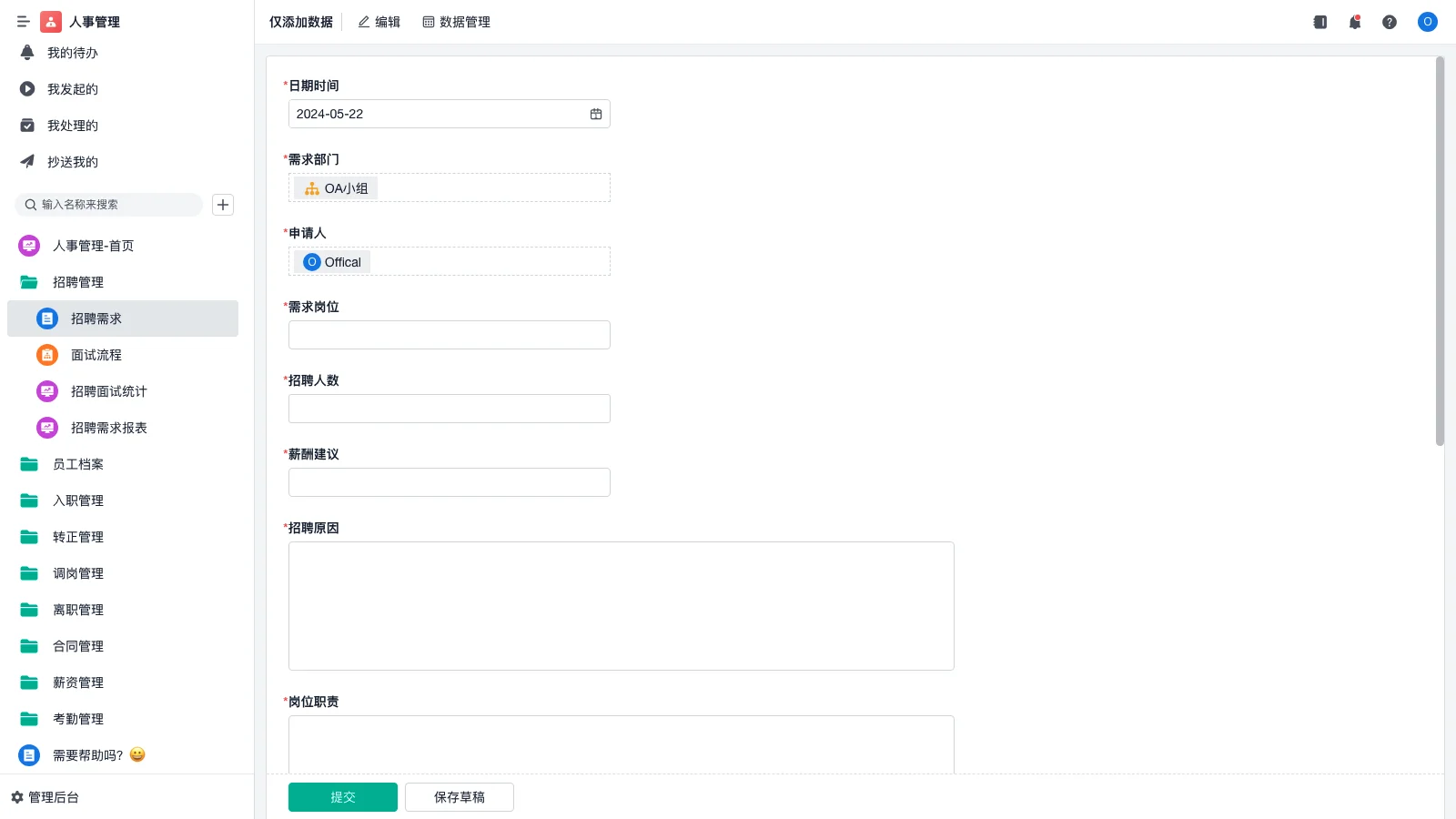The width and height of the screenshot is (1456, 819).
Task: Open the user avatar menu
Action: tap(1427, 22)
